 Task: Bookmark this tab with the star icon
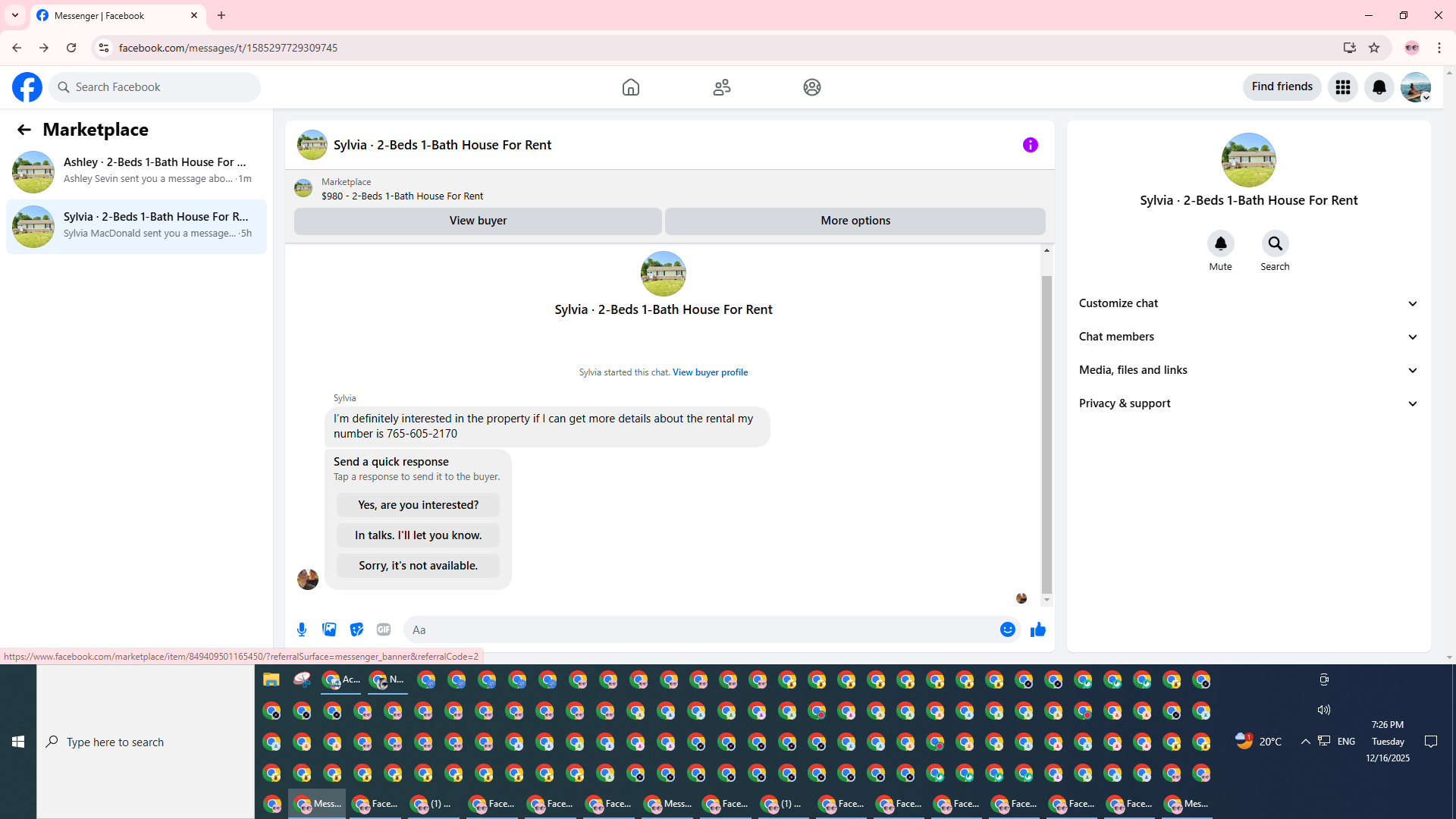[1374, 48]
